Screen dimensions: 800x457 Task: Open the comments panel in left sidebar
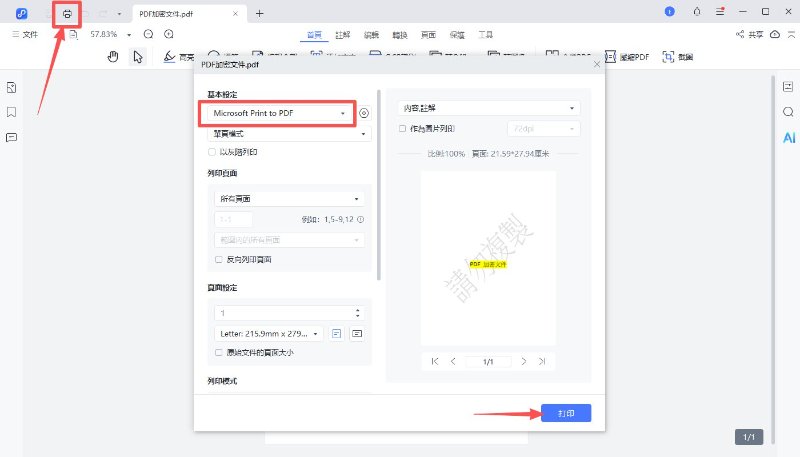coord(12,137)
